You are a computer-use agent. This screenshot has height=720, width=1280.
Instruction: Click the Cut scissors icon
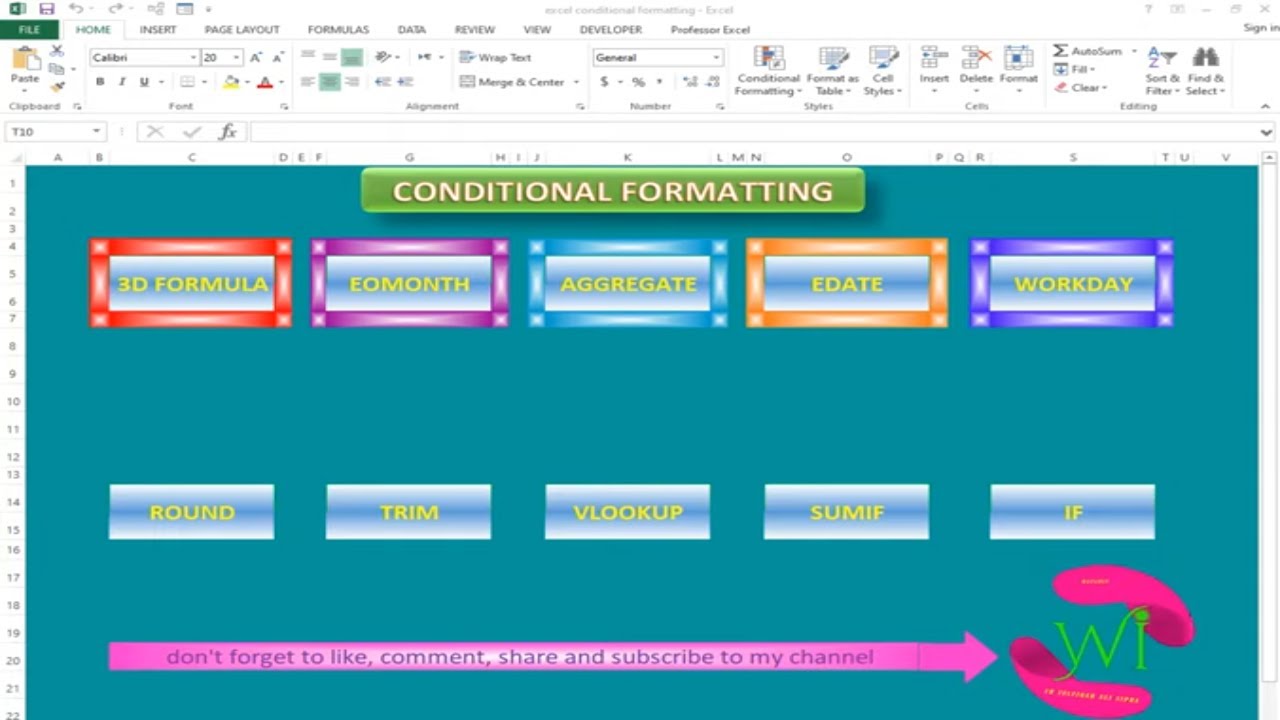[x=57, y=51]
